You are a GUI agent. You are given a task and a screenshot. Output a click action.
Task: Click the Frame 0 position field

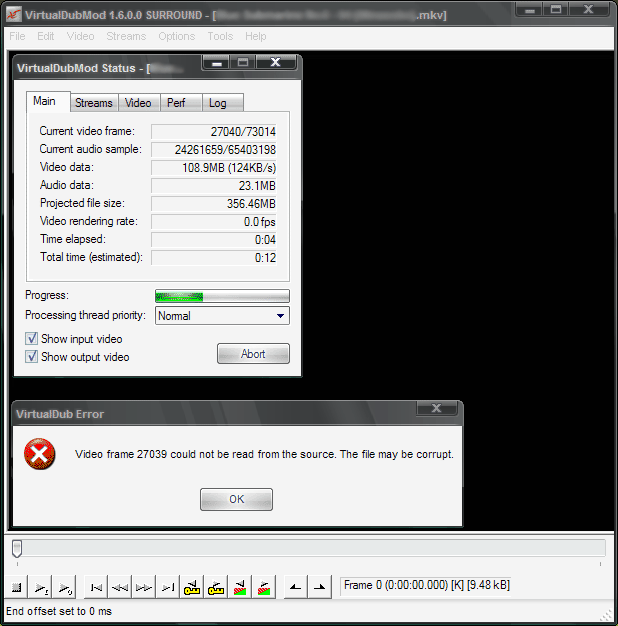(x=426, y=585)
